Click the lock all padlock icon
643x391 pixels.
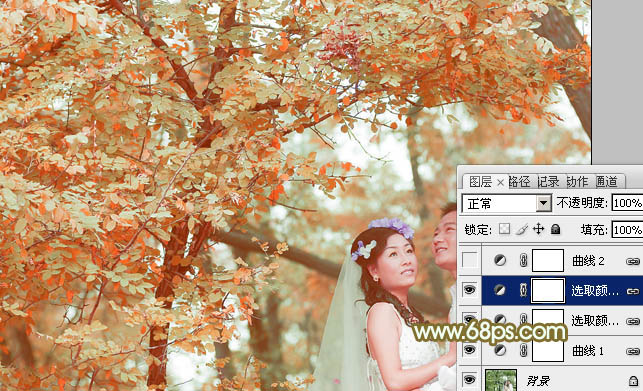[x=556, y=229]
